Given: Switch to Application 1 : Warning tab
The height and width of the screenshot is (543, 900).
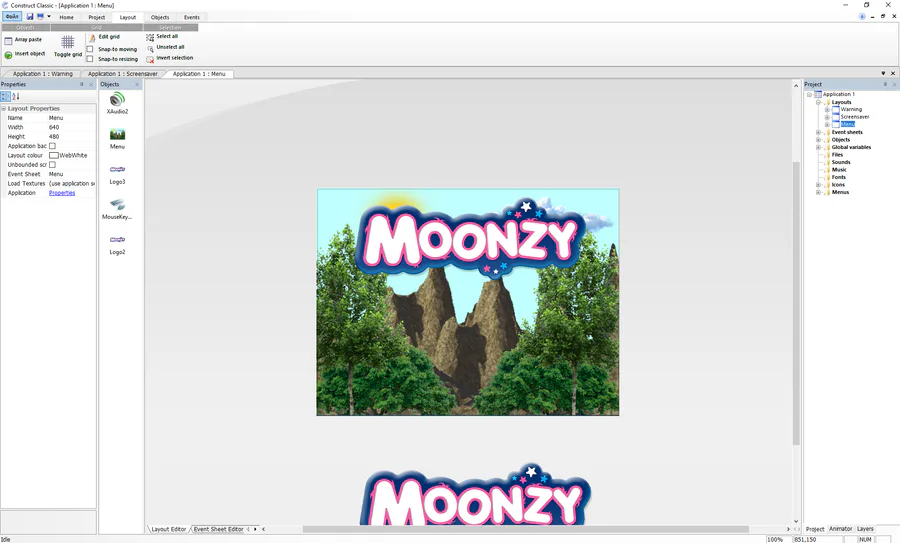Looking at the screenshot, I should (x=43, y=74).
